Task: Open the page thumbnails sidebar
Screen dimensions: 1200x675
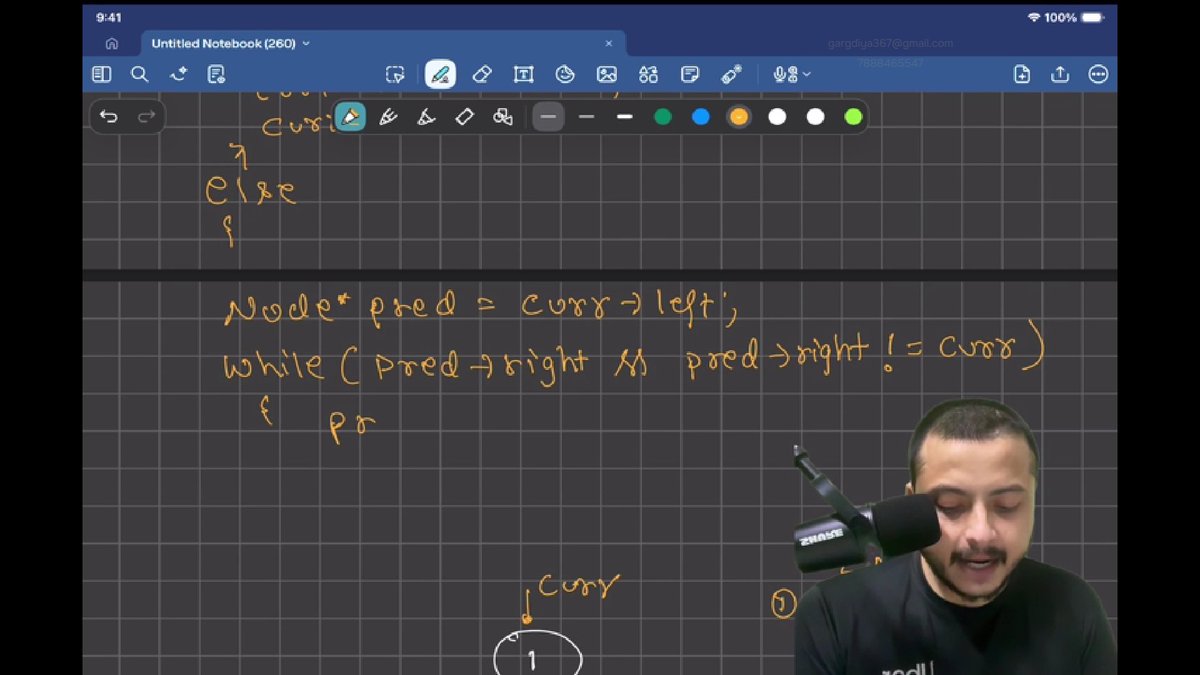Action: click(x=101, y=74)
